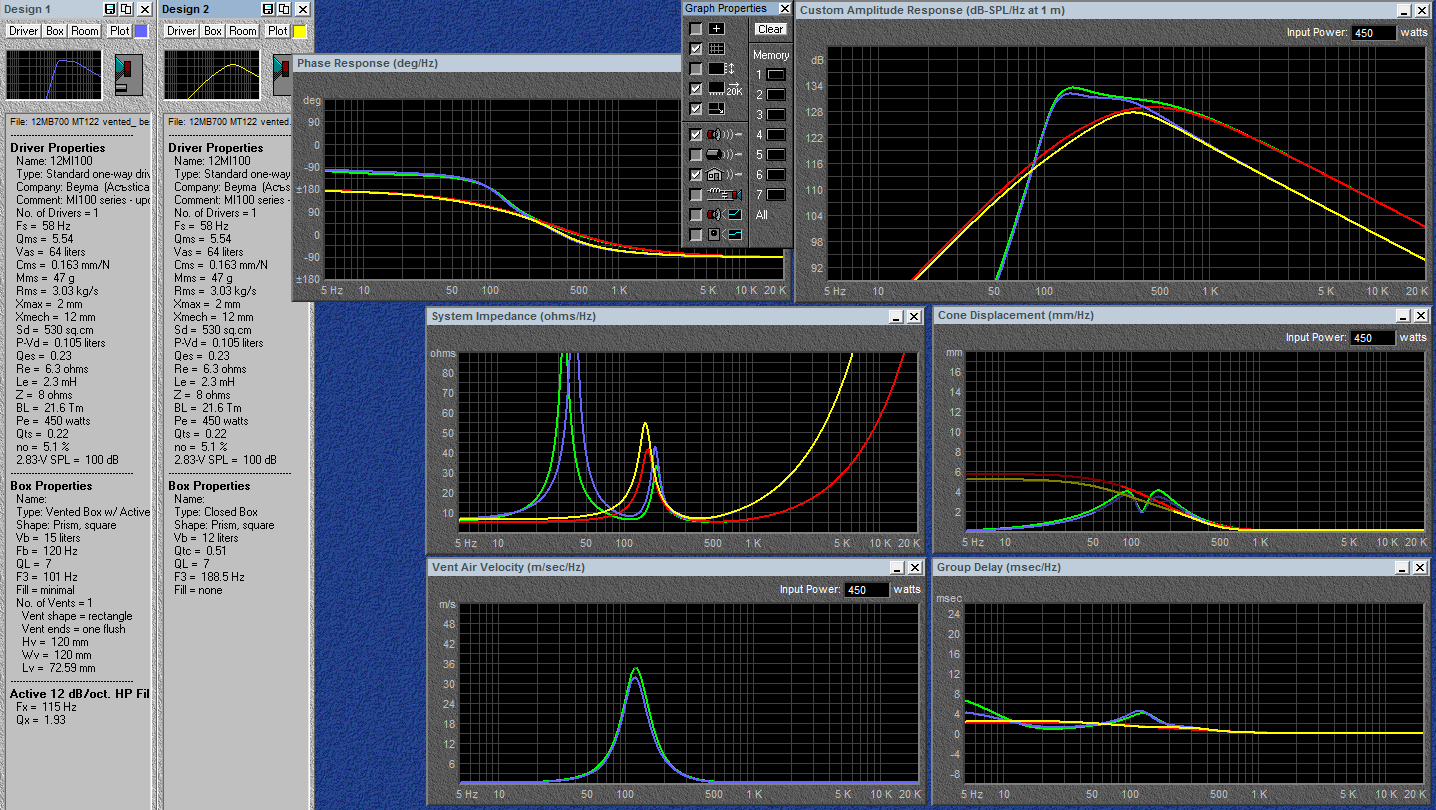Open the Driver settings for Design 2
The width and height of the screenshot is (1436, 810).
pos(182,31)
